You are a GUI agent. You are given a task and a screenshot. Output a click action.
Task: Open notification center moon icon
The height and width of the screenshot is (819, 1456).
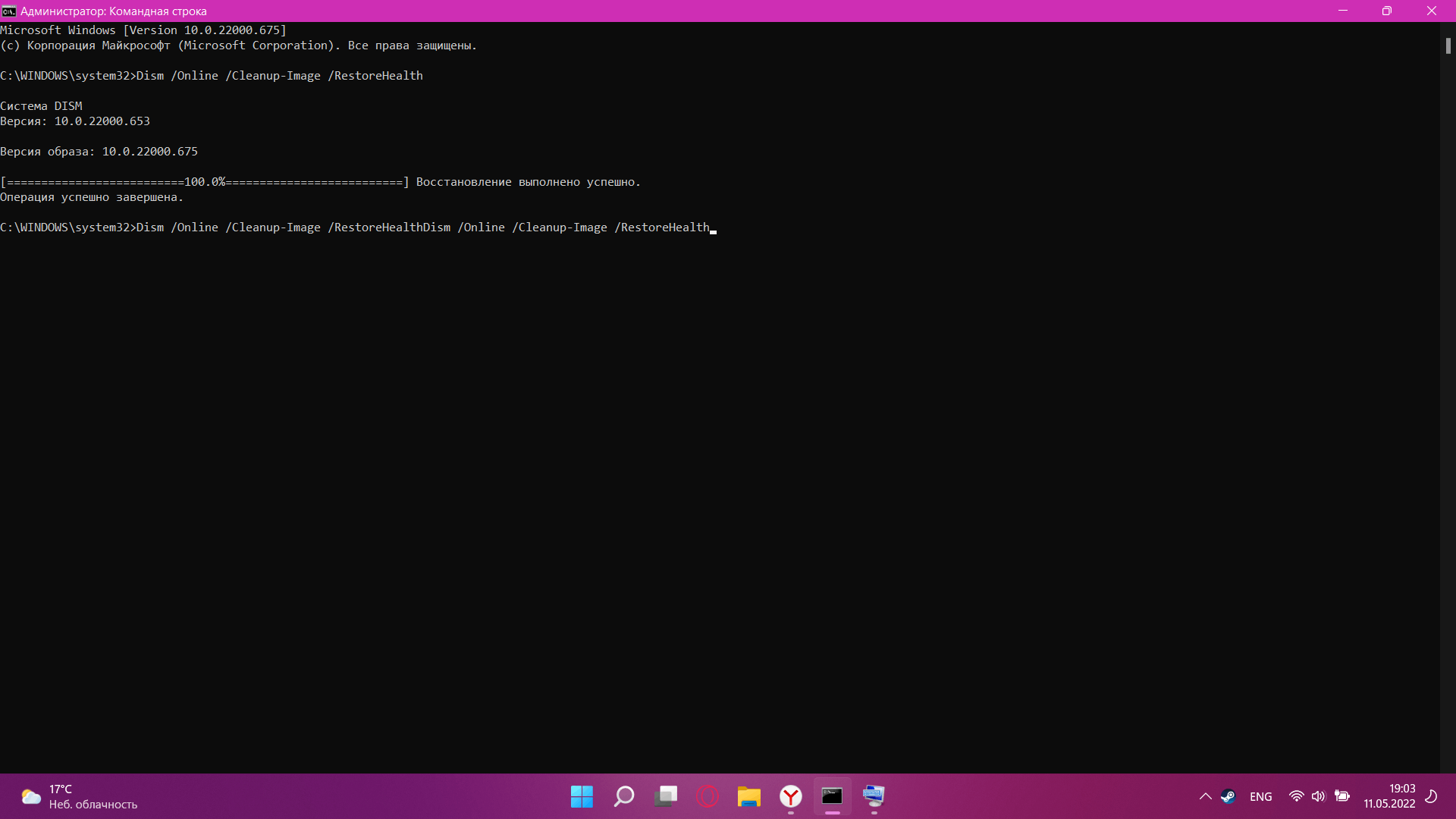(1432, 796)
